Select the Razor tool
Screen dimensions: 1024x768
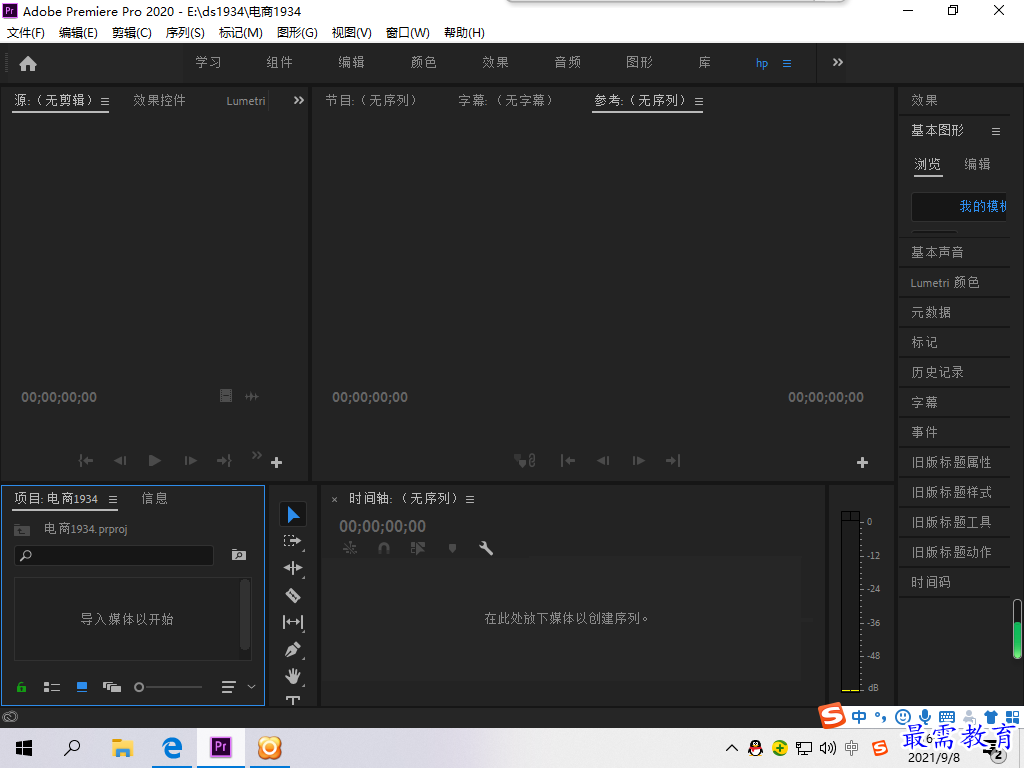click(x=293, y=595)
